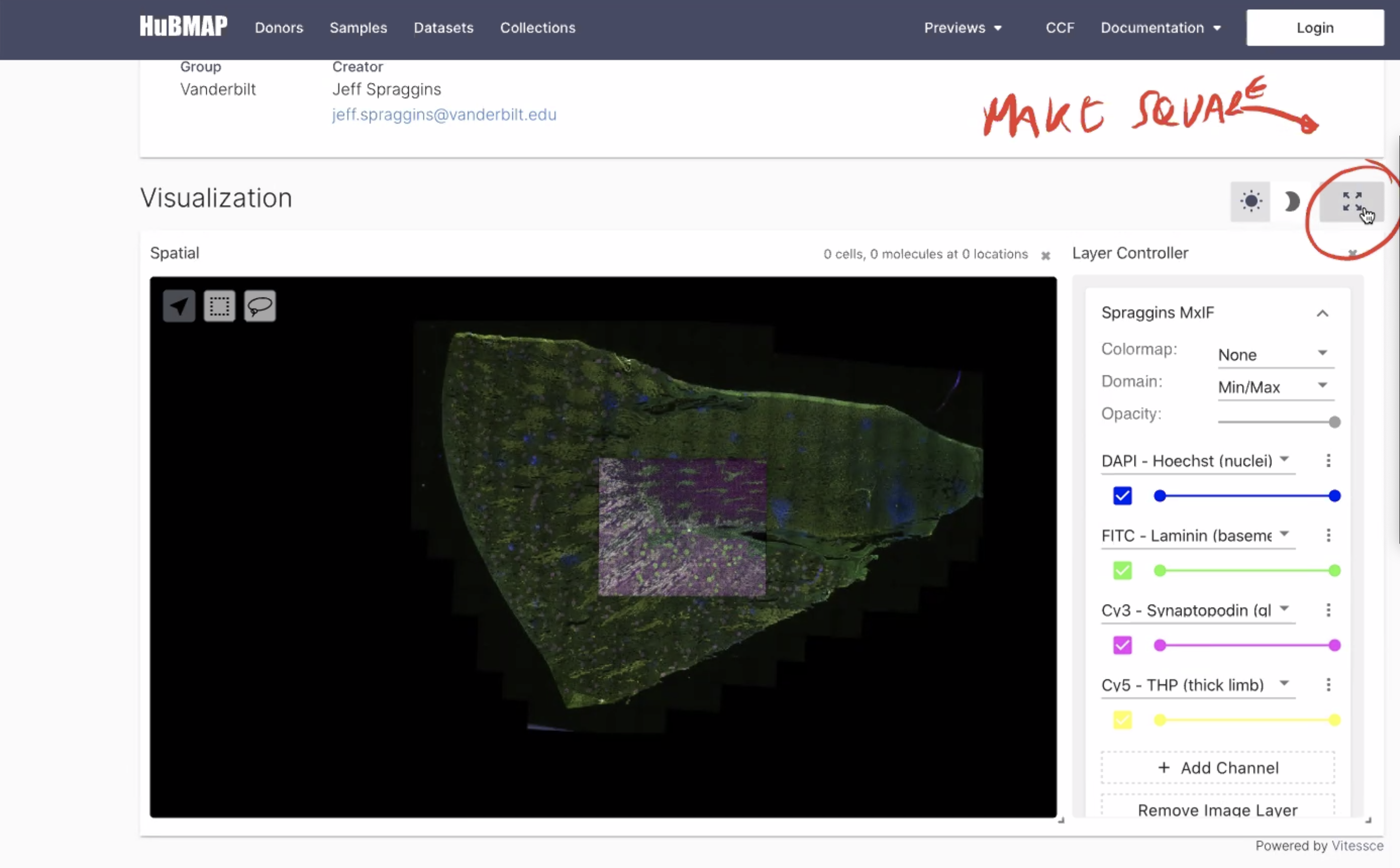Screen dimensions: 1400x868
Task: Open options menu for DAPI - Hoechst channel
Action: tap(1328, 460)
